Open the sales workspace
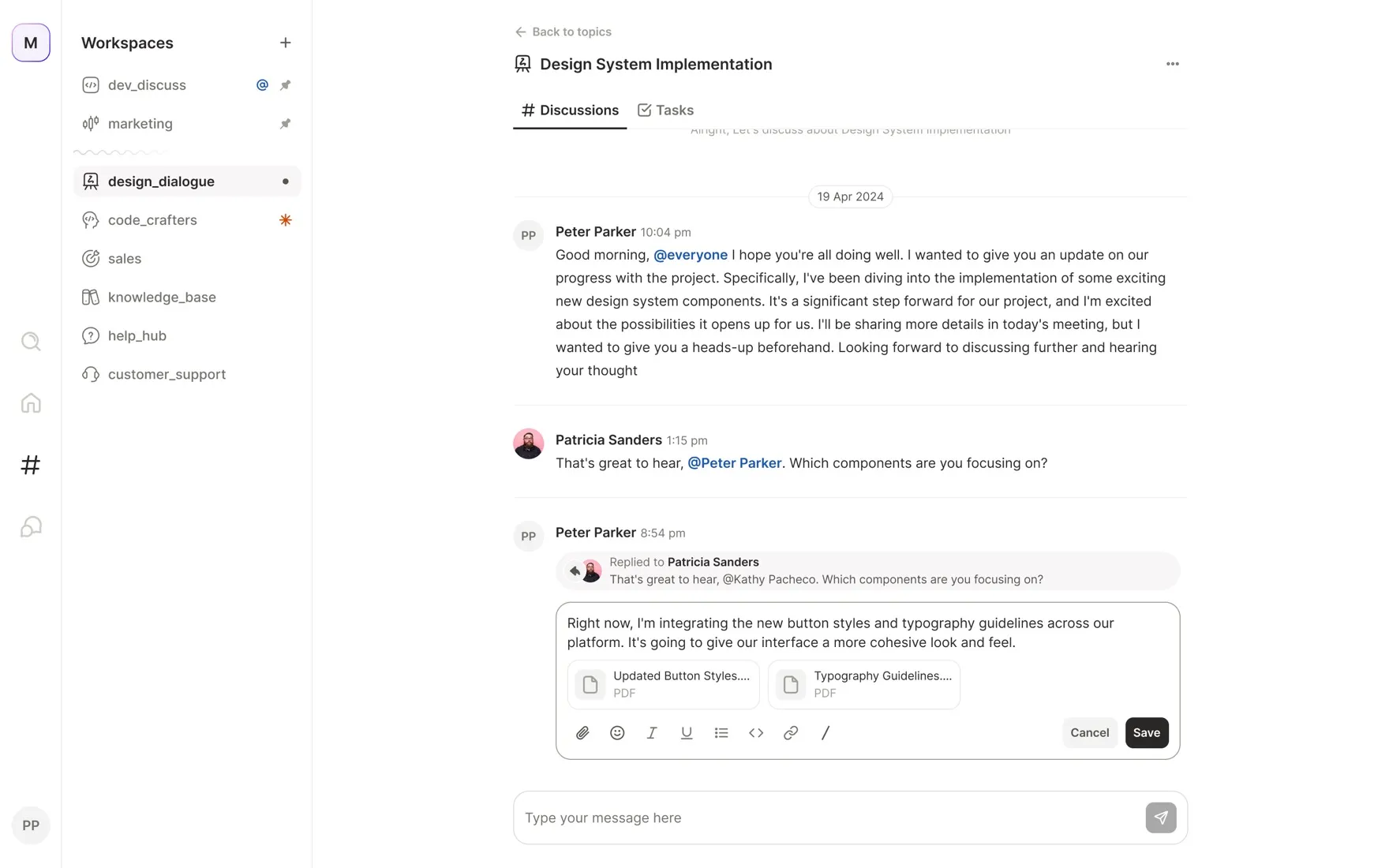 pos(187,259)
